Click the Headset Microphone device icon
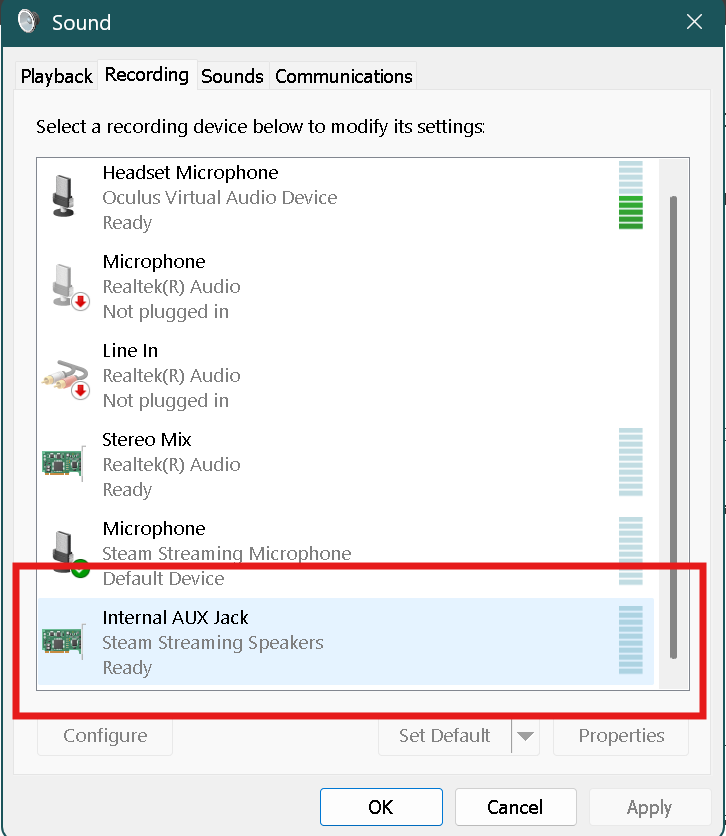Image resolution: width=726 pixels, height=836 pixels. (x=64, y=197)
